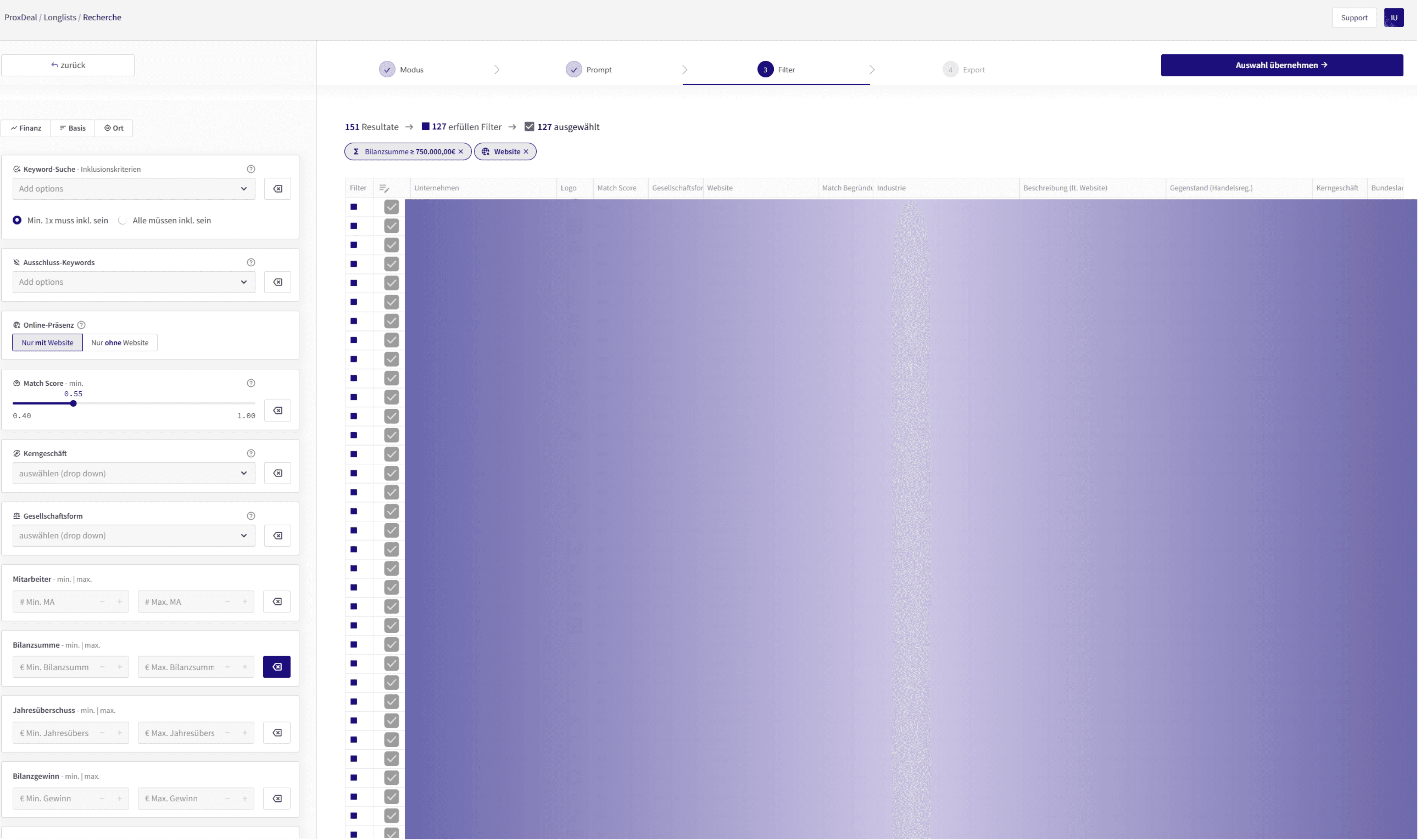1418x840 pixels.
Task: Switch to the Finanz filter tab
Action: point(26,128)
